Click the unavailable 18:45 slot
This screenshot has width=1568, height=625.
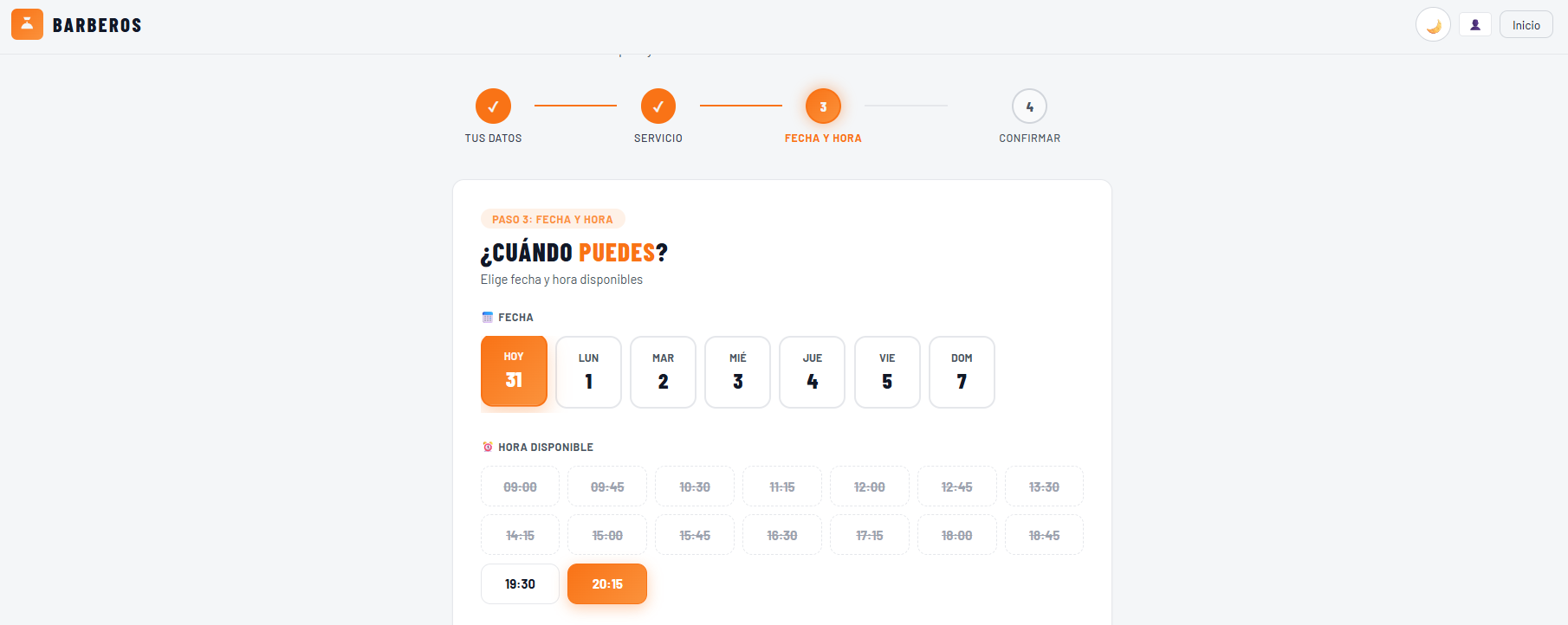click(1044, 535)
